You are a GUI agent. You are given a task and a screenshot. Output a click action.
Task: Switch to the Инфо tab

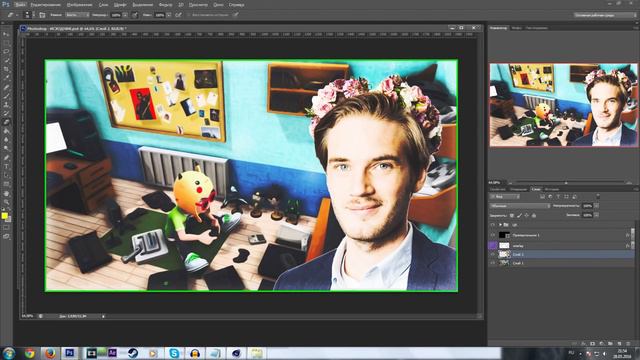(x=516, y=28)
